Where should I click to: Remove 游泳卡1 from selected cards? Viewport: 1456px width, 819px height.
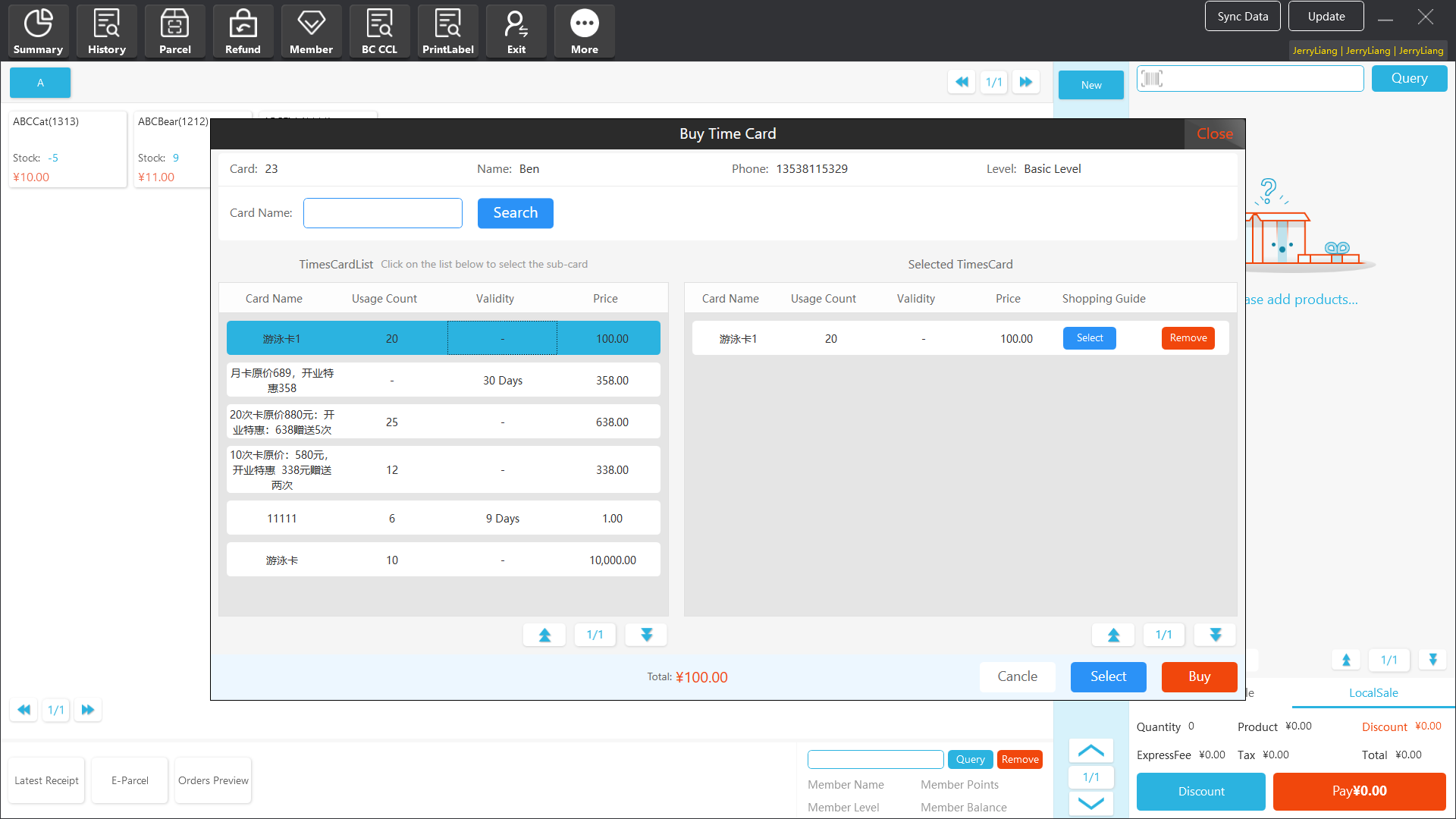pyautogui.click(x=1188, y=338)
